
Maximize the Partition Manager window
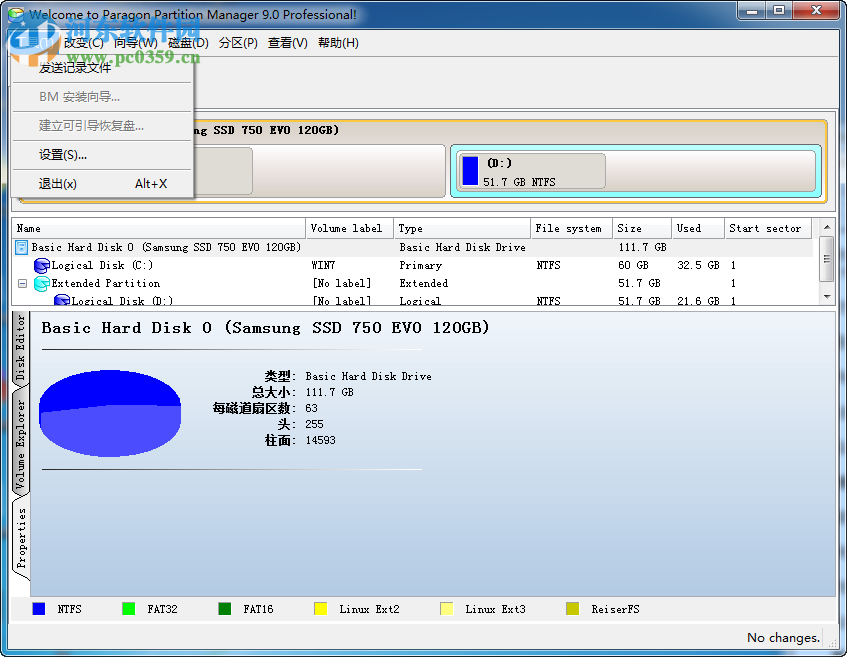click(779, 11)
